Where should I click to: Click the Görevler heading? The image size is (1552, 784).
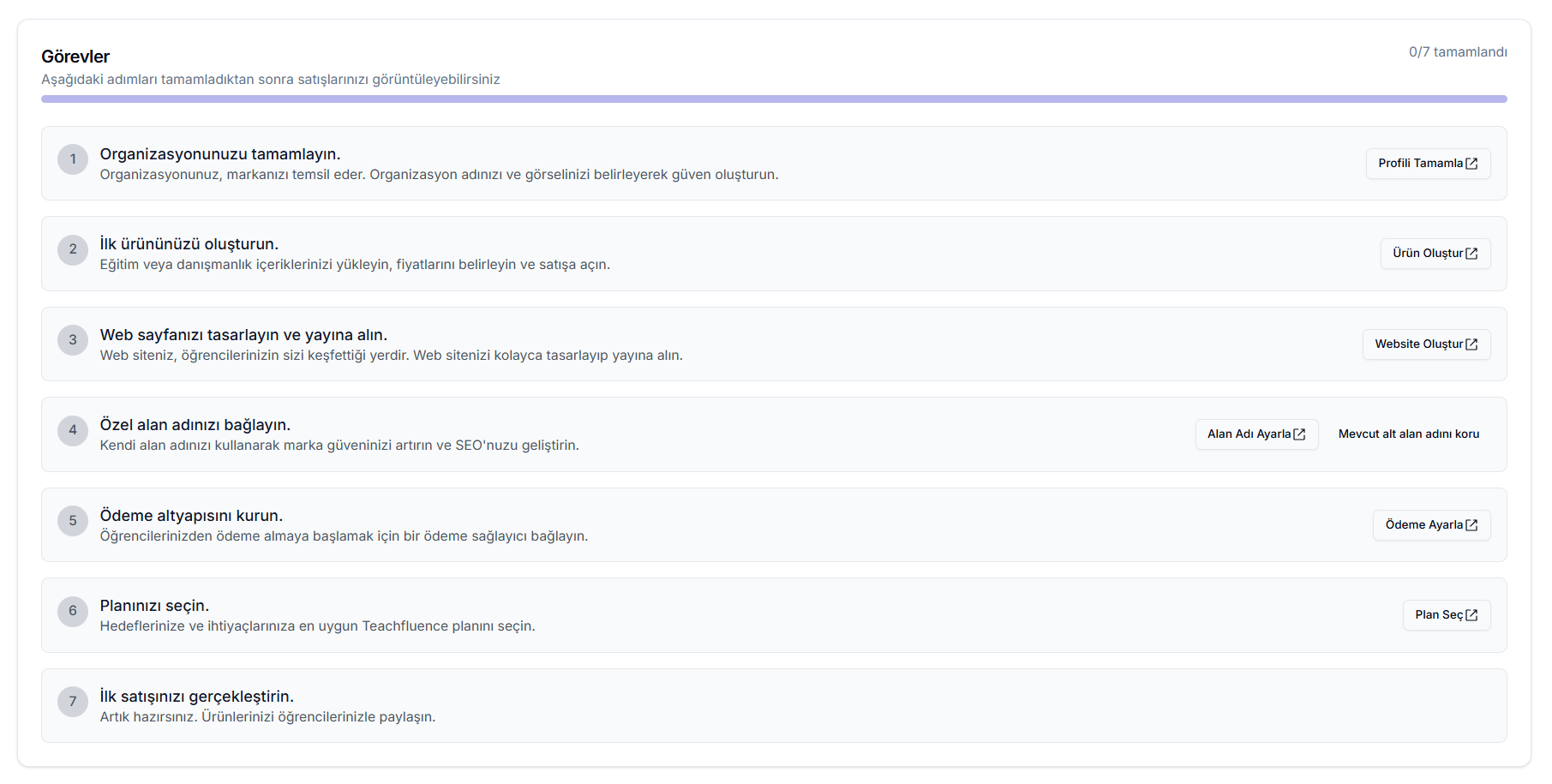click(75, 57)
